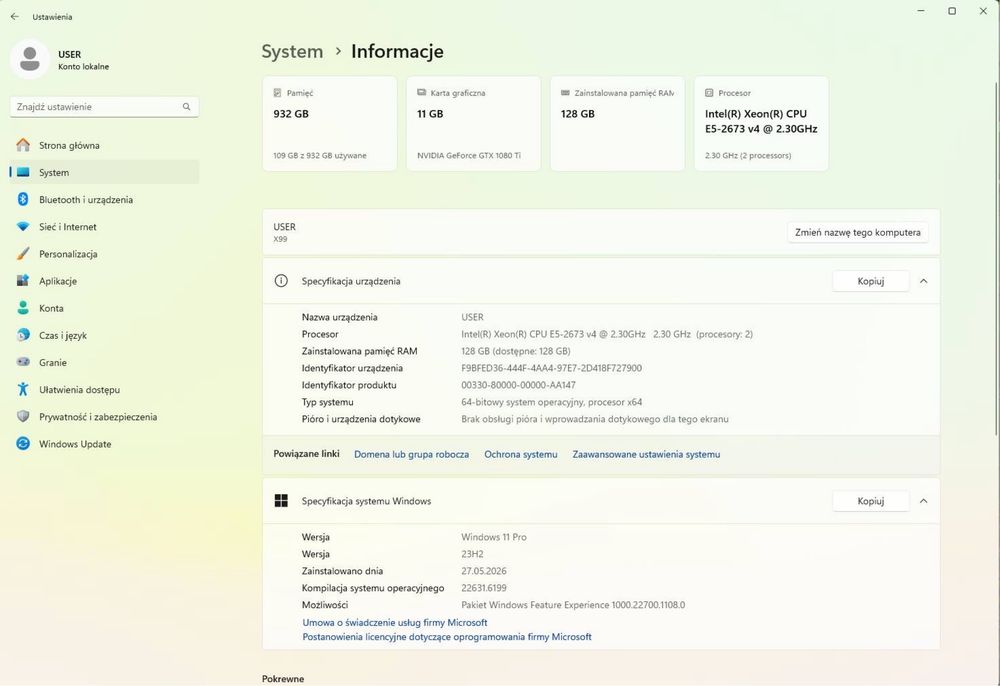Click the Granie gamepad icon
Image resolution: width=1000 pixels, height=686 pixels.
[23, 362]
